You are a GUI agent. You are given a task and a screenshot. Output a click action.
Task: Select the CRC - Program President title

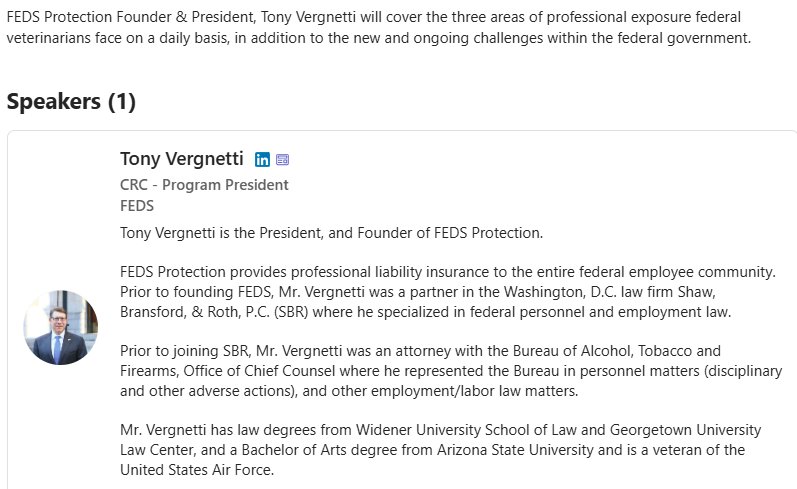[x=204, y=185]
